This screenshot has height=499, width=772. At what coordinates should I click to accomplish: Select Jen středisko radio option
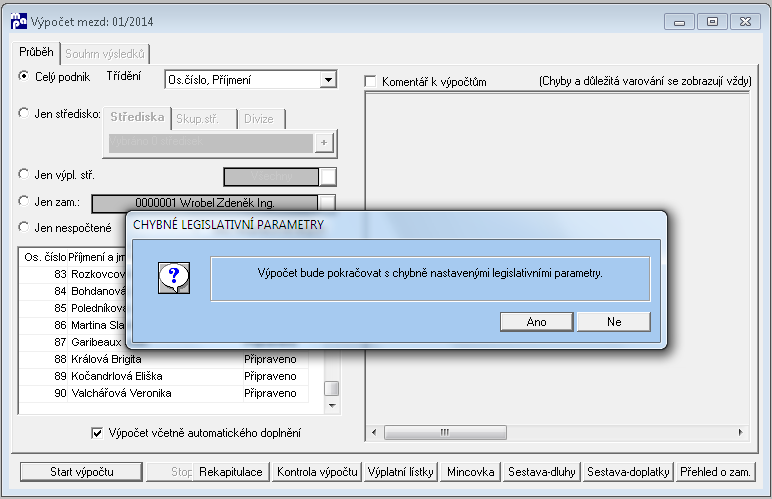click(x=23, y=113)
